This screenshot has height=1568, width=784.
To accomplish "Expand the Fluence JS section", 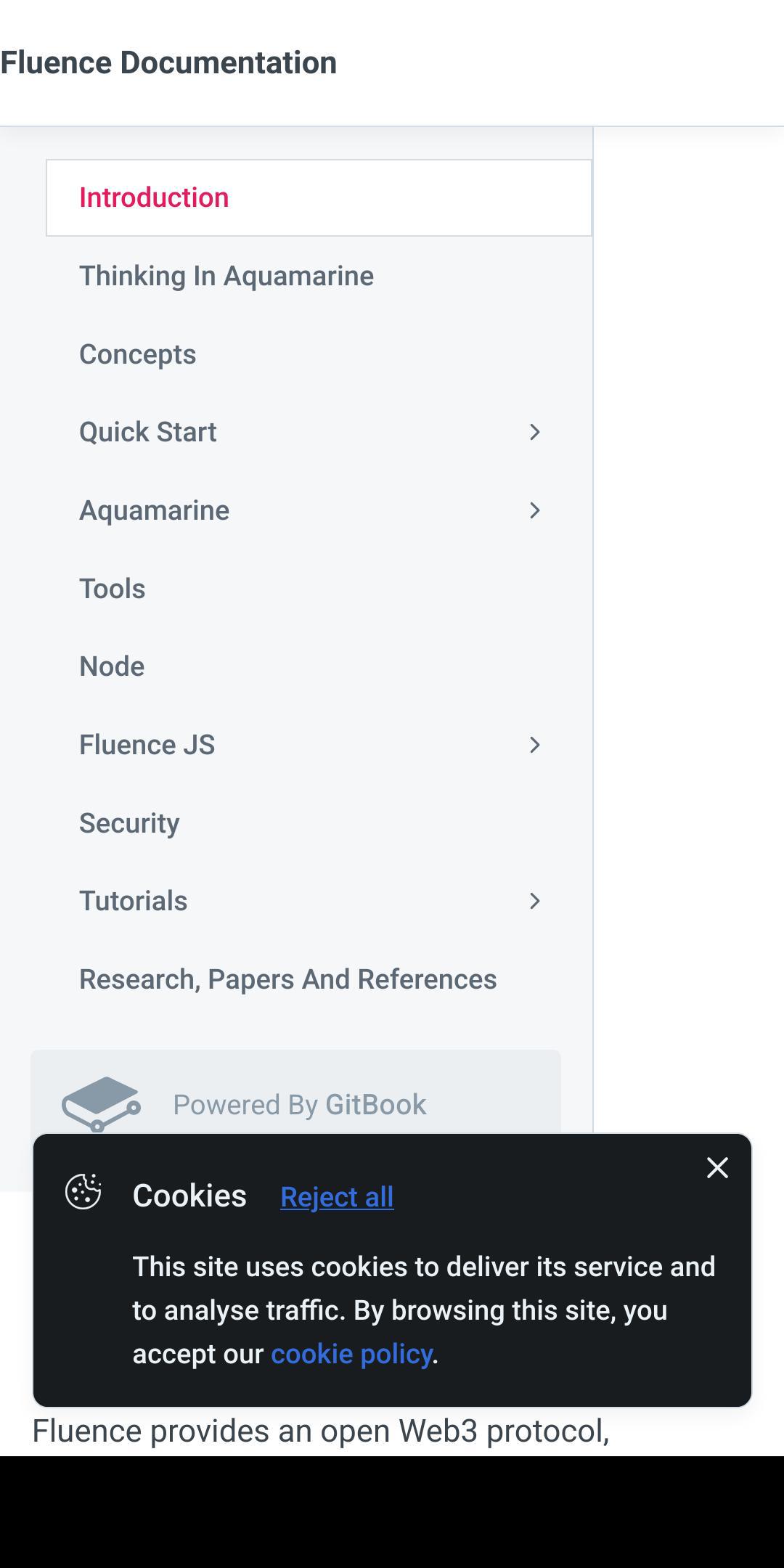I will point(535,744).
